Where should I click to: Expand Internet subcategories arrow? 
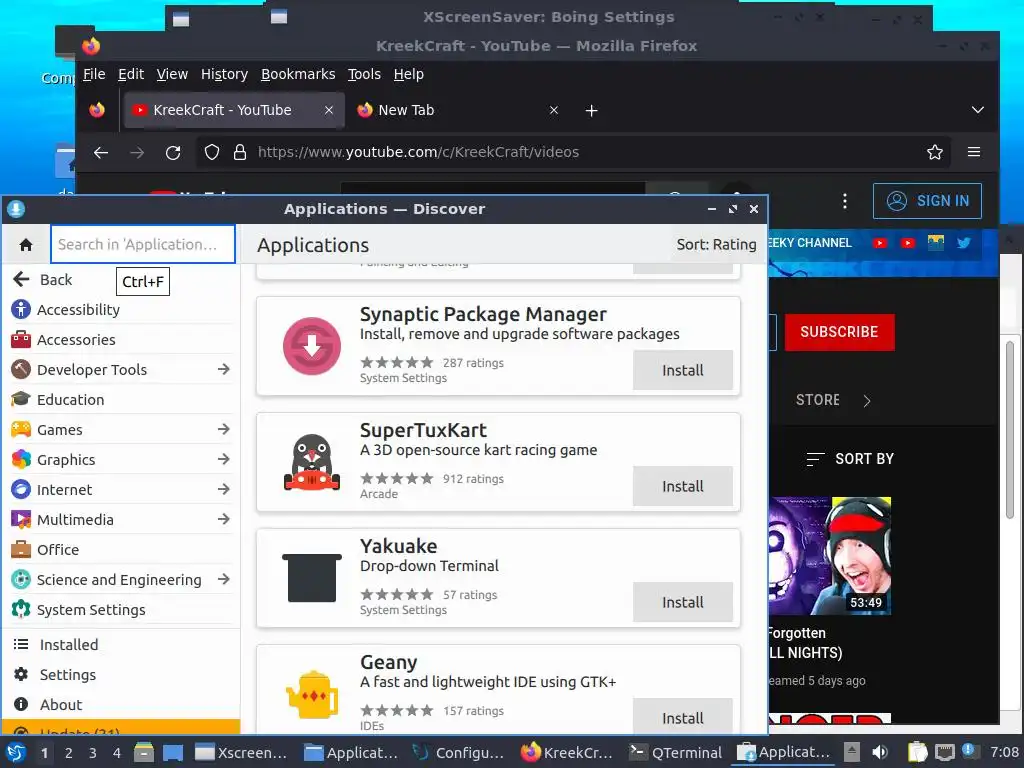coord(223,490)
